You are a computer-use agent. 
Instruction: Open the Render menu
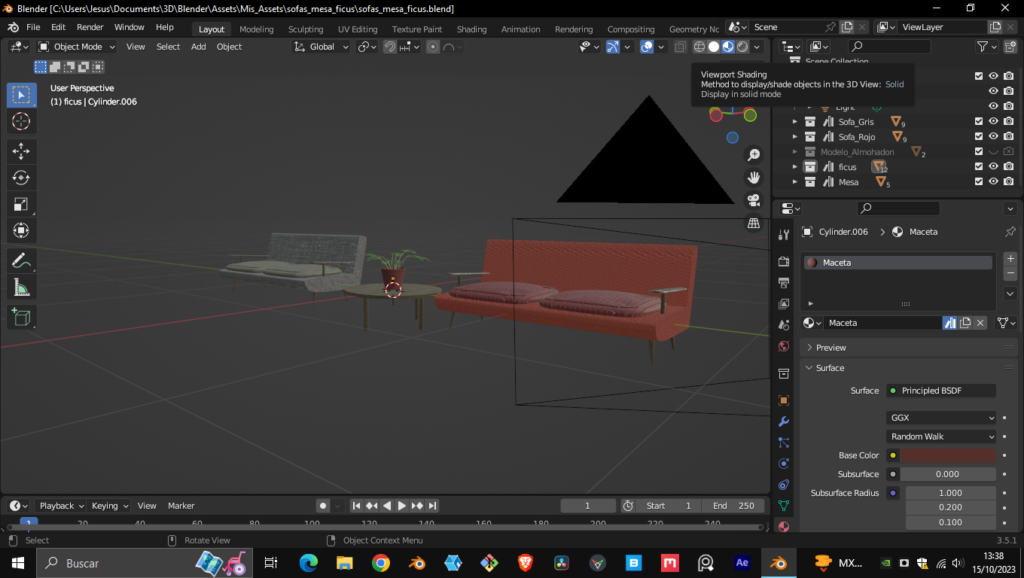90,27
